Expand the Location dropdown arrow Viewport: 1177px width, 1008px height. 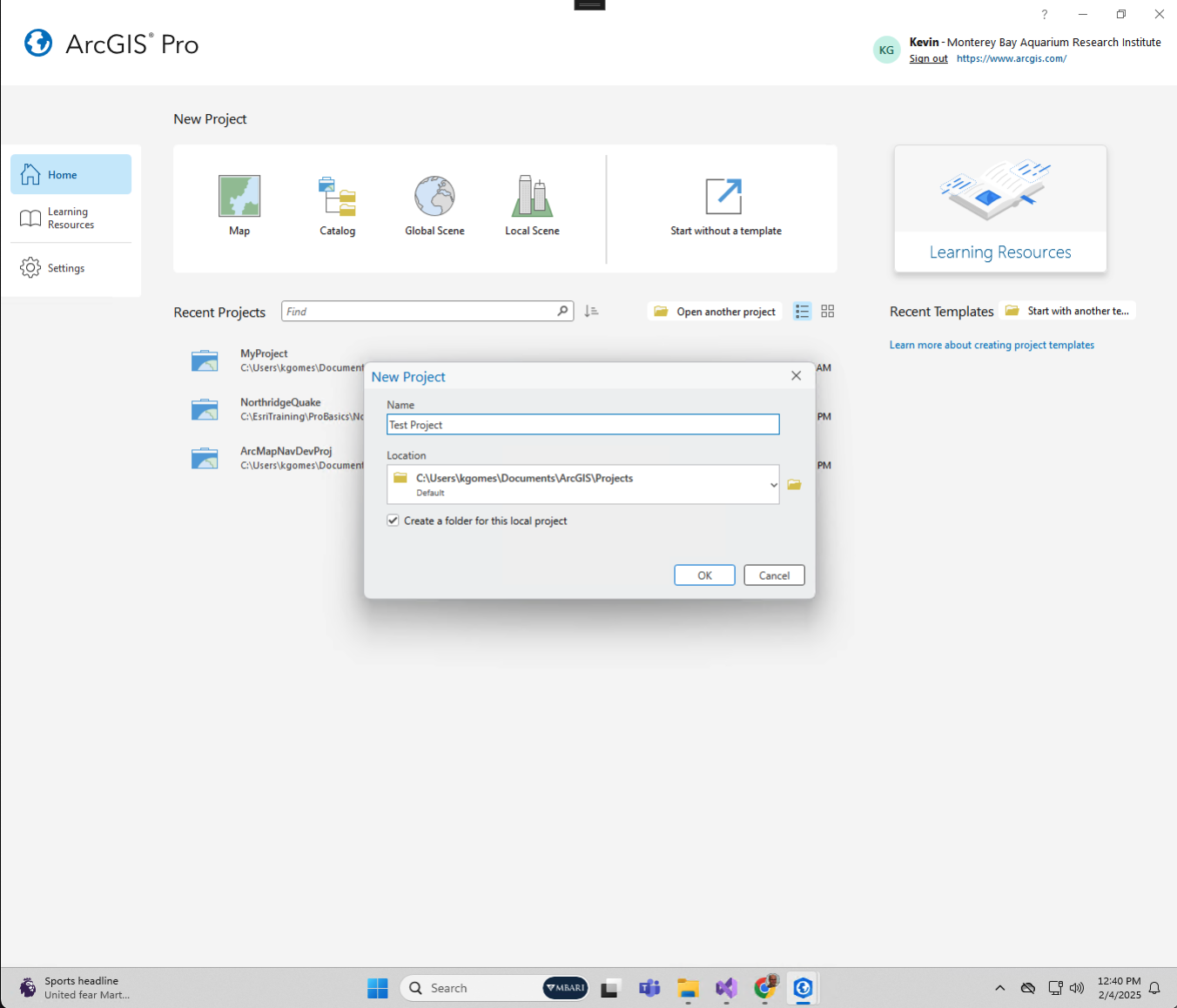pos(773,485)
